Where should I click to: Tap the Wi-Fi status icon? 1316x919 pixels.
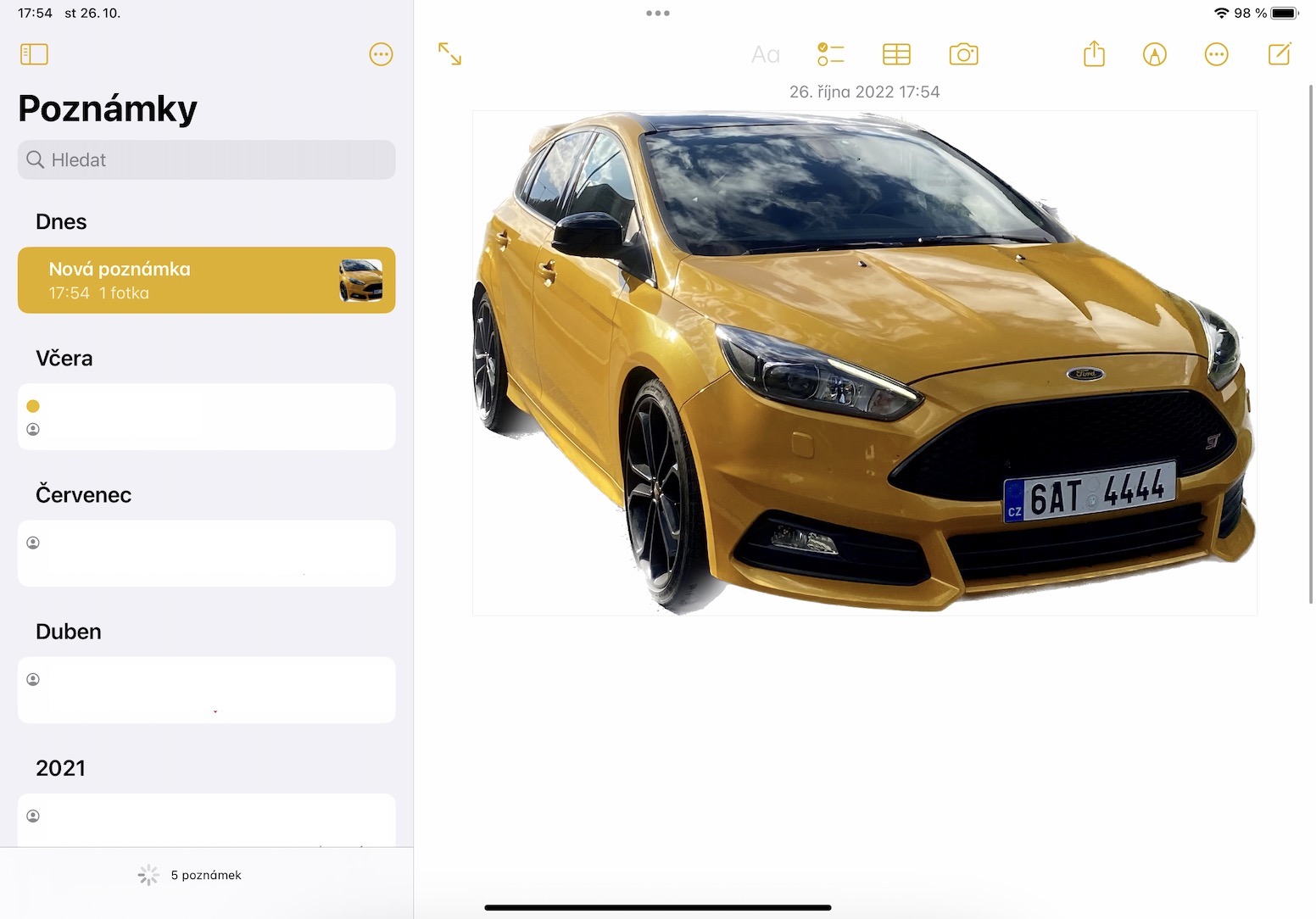[1222, 13]
